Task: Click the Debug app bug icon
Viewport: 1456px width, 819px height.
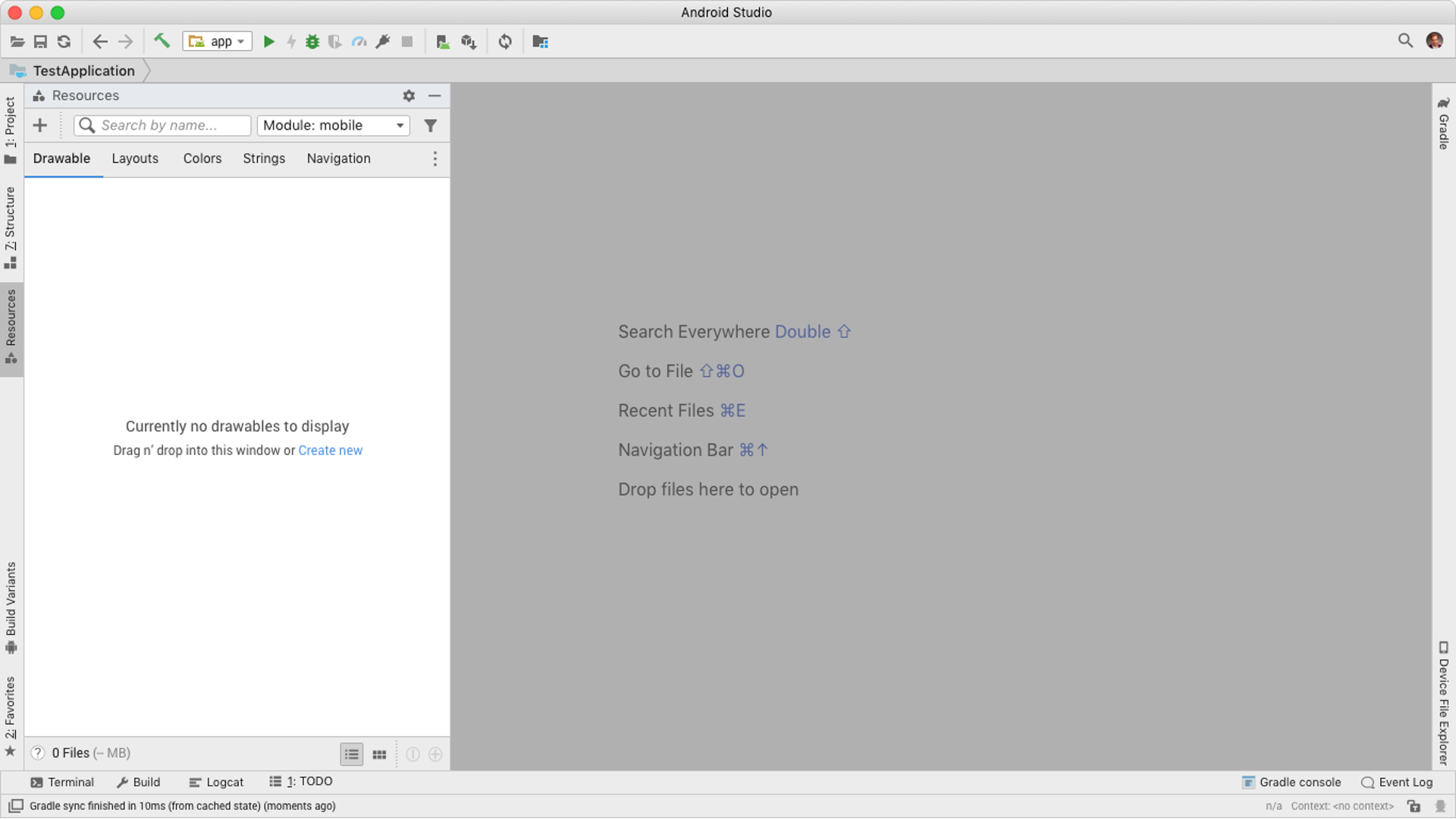Action: pyautogui.click(x=312, y=42)
